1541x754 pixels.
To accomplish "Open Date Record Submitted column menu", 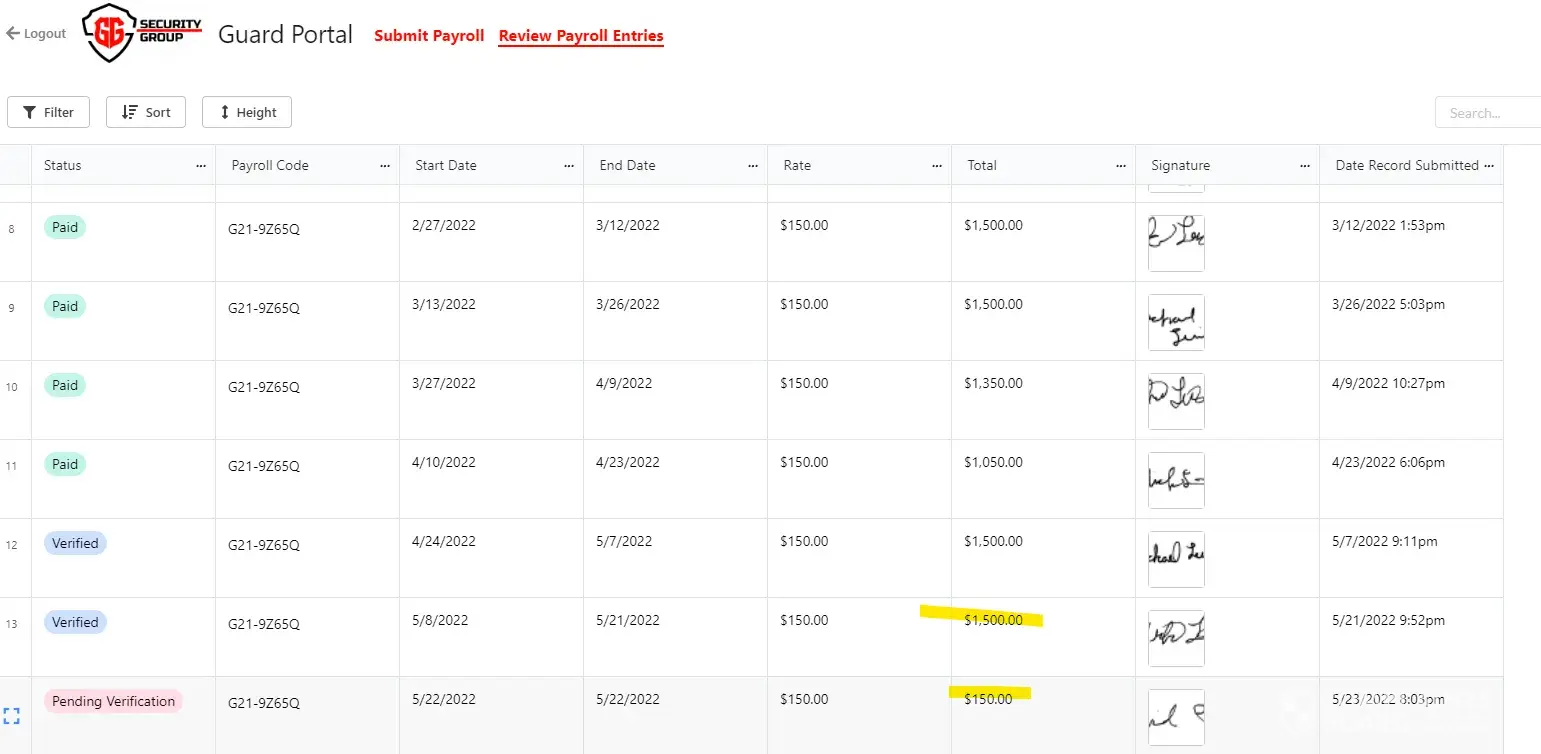I will coord(1489,166).
